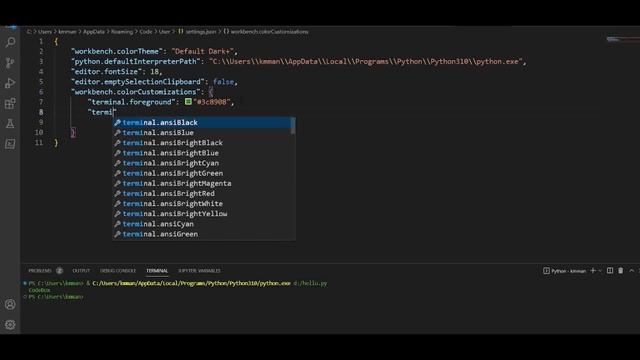Open the Search view in the activity bar
Image resolution: width=640 pixels, height=360 pixels.
[x=10, y=42]
